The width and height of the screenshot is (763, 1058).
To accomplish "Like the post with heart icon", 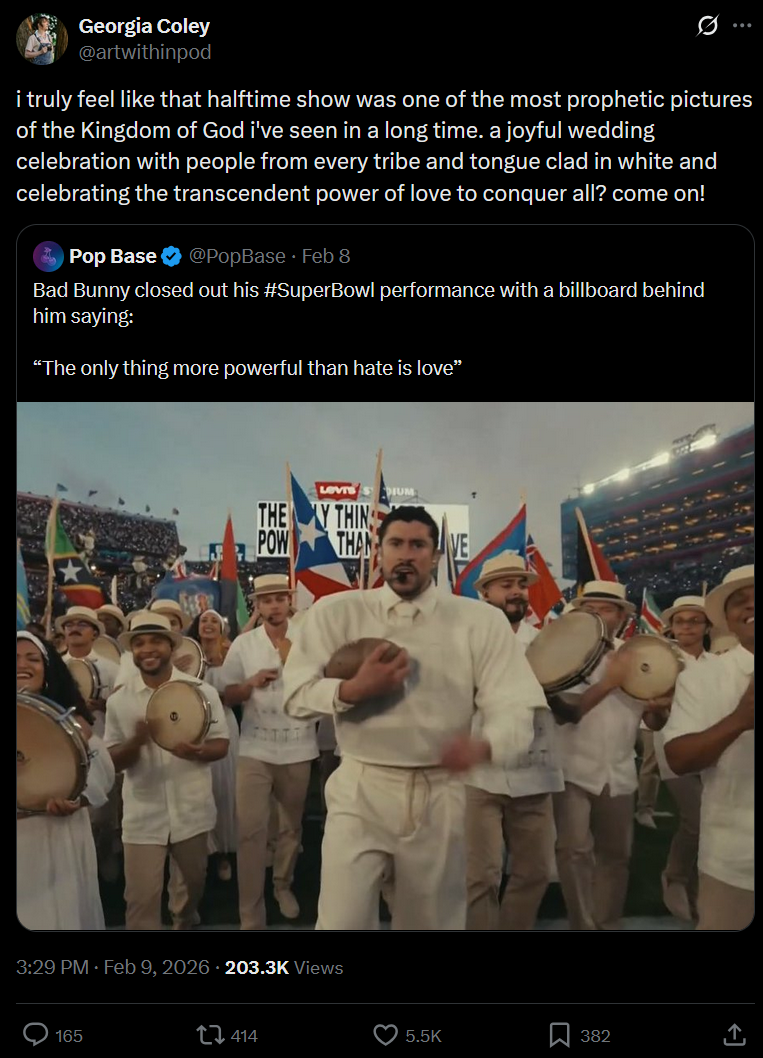I will 385,1035.
